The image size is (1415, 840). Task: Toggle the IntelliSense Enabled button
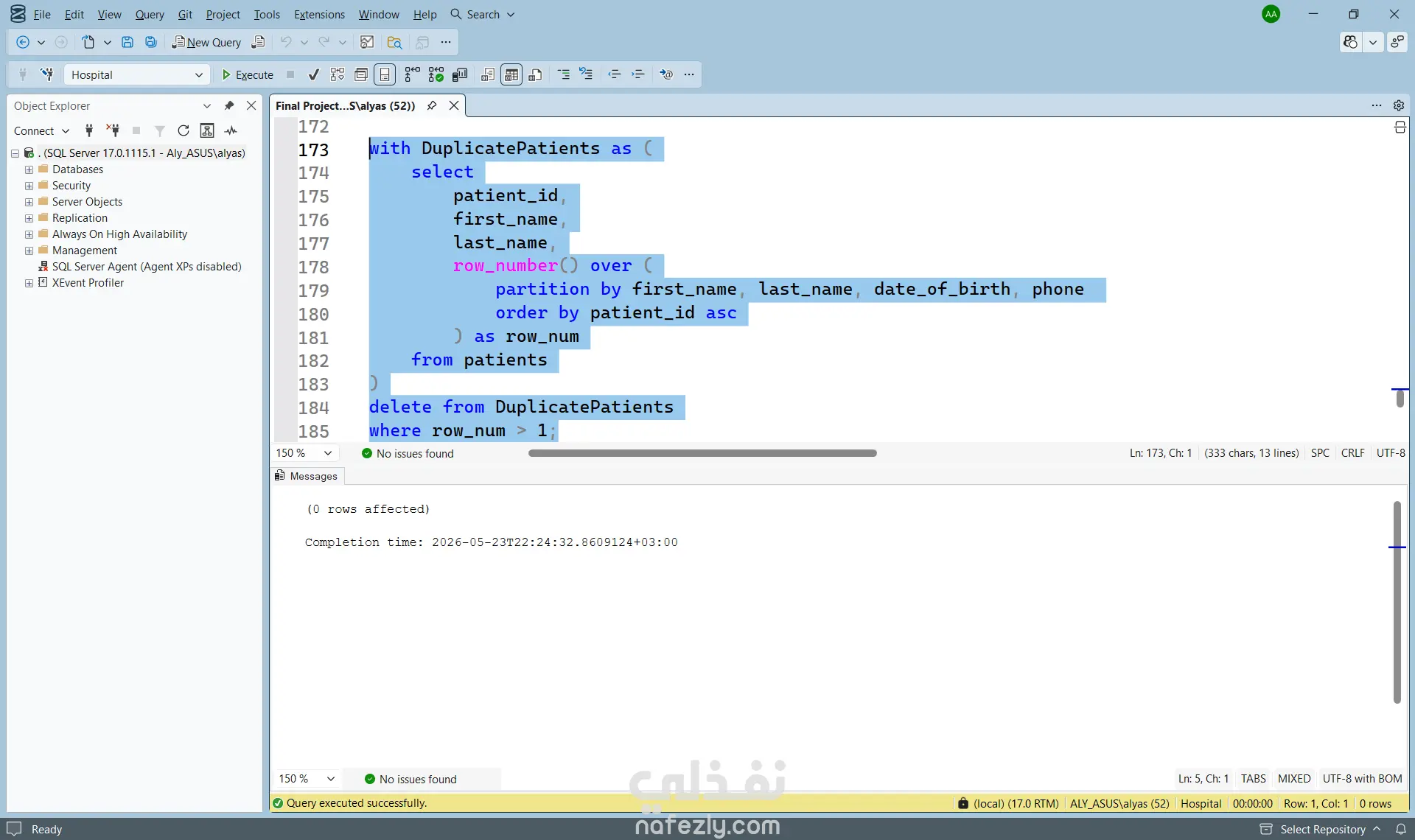point(385,74)
